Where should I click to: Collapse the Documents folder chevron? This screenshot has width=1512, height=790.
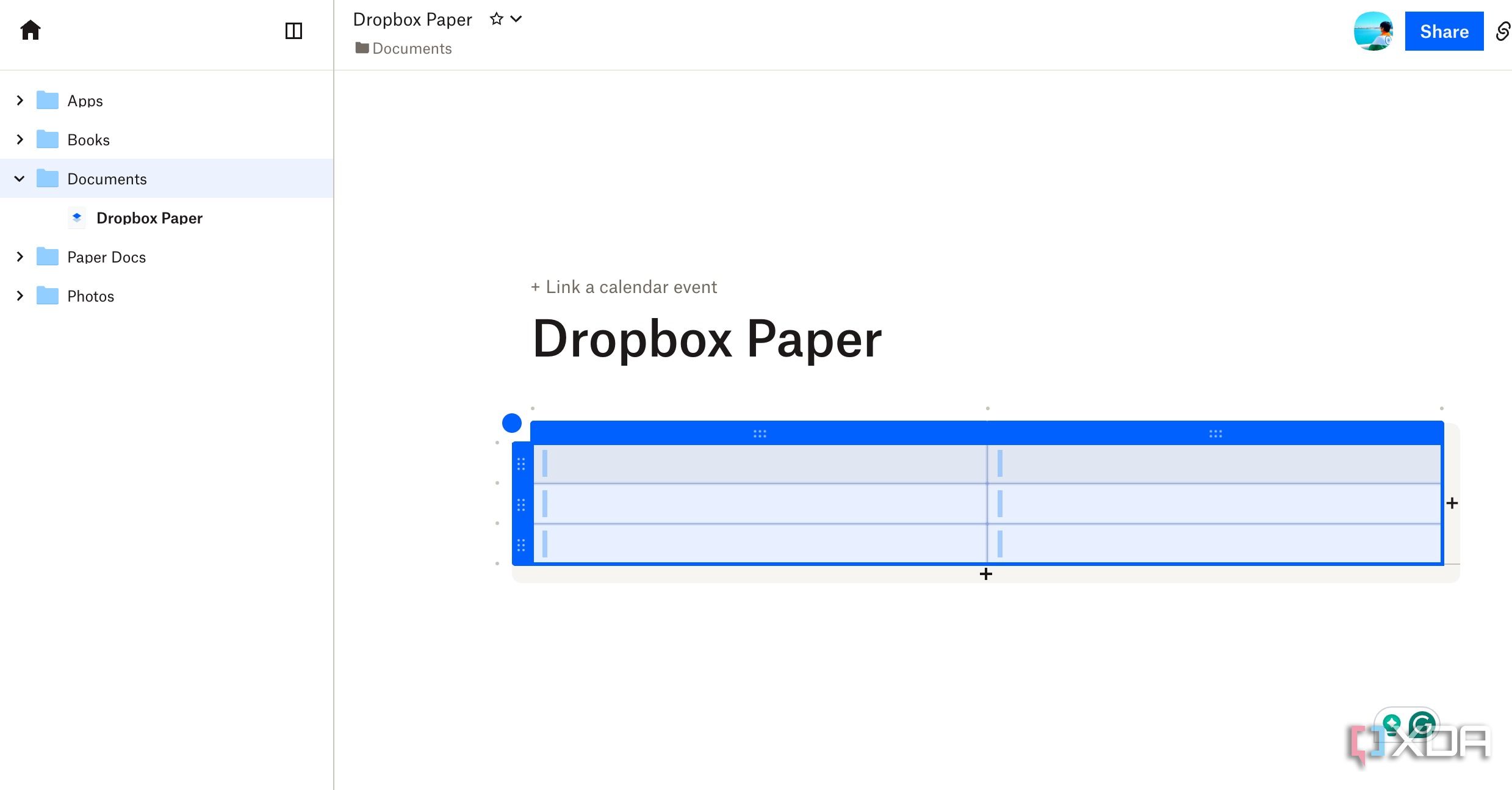[x=20, y=178]
